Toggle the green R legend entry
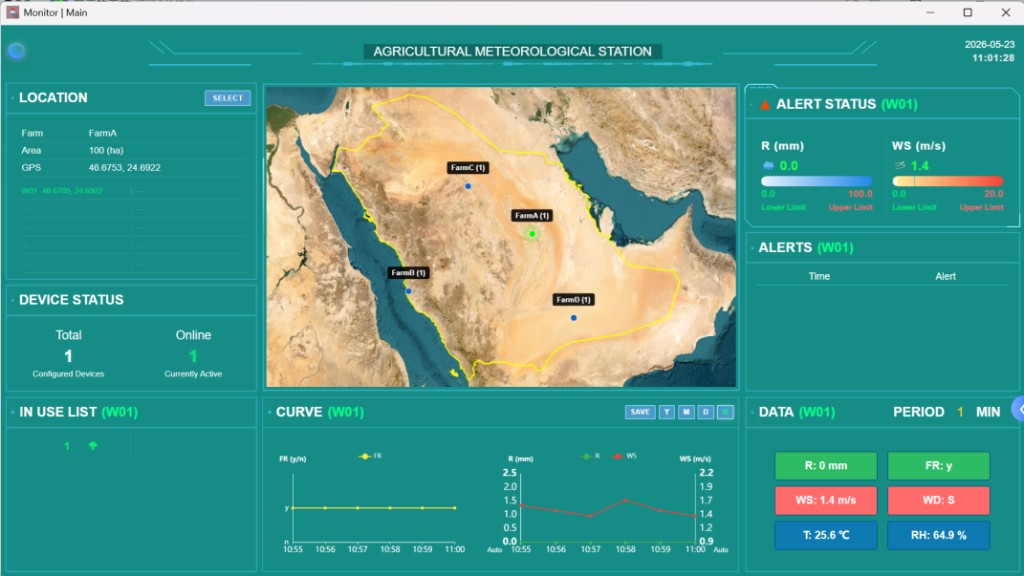 [591, 456]
